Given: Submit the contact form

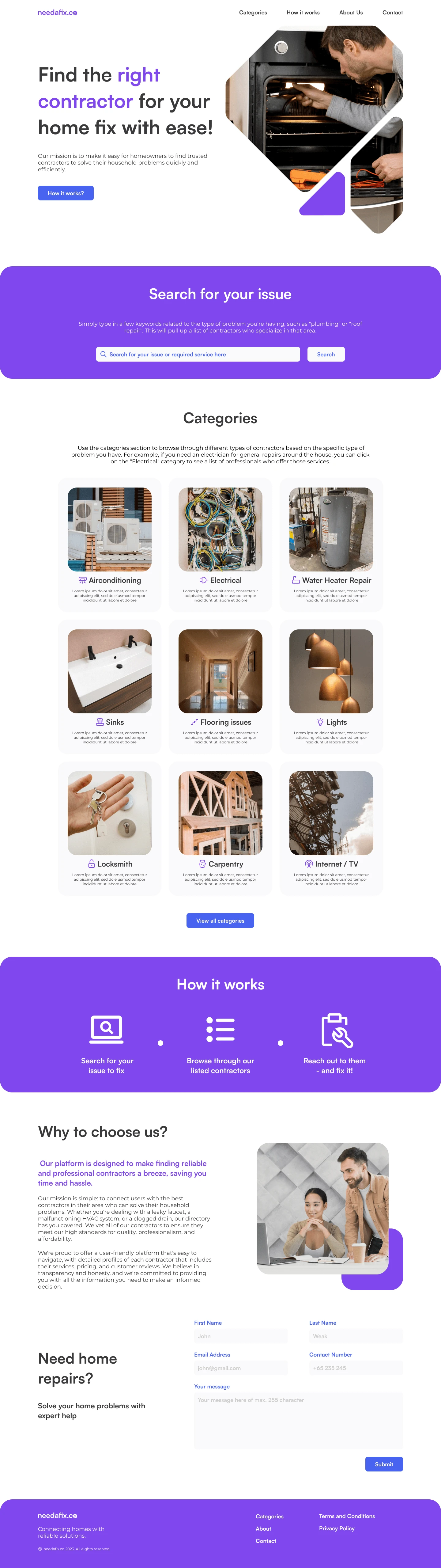Looking at the screenshot, I should pyautogui.click(x=384, y=1464).
